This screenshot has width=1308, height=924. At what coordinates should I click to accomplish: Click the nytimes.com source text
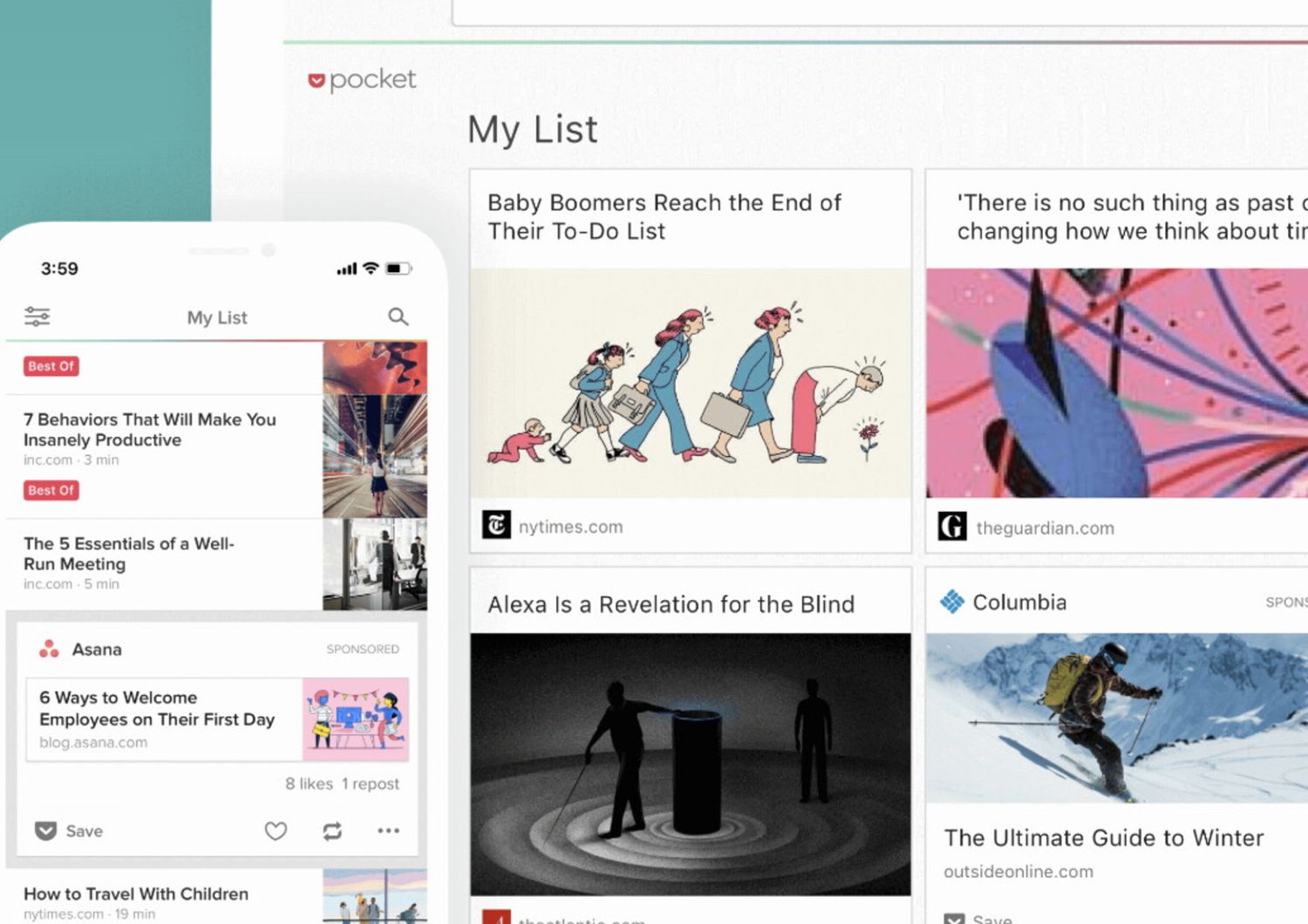[x=570, y=527]
